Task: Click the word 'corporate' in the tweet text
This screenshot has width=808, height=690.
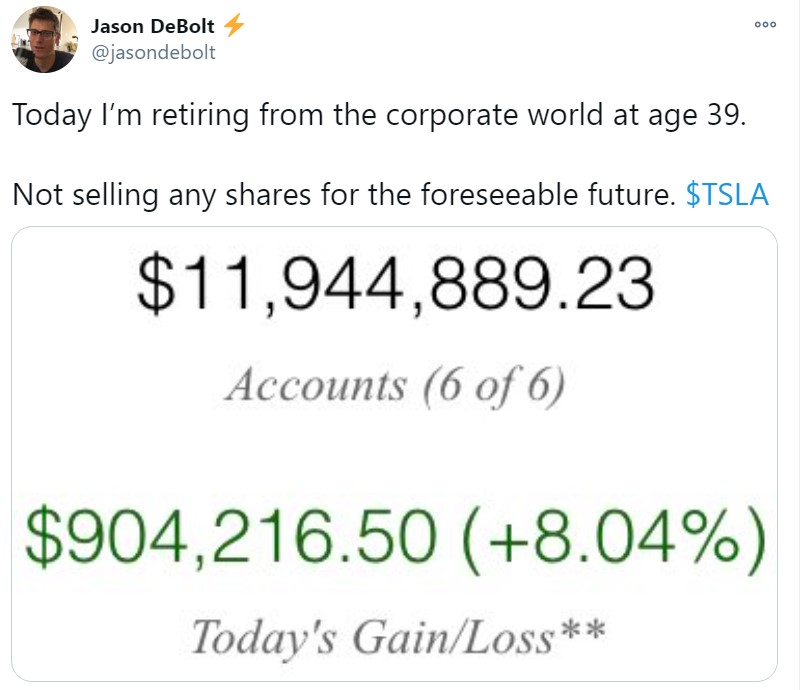Action: (452, 115)
